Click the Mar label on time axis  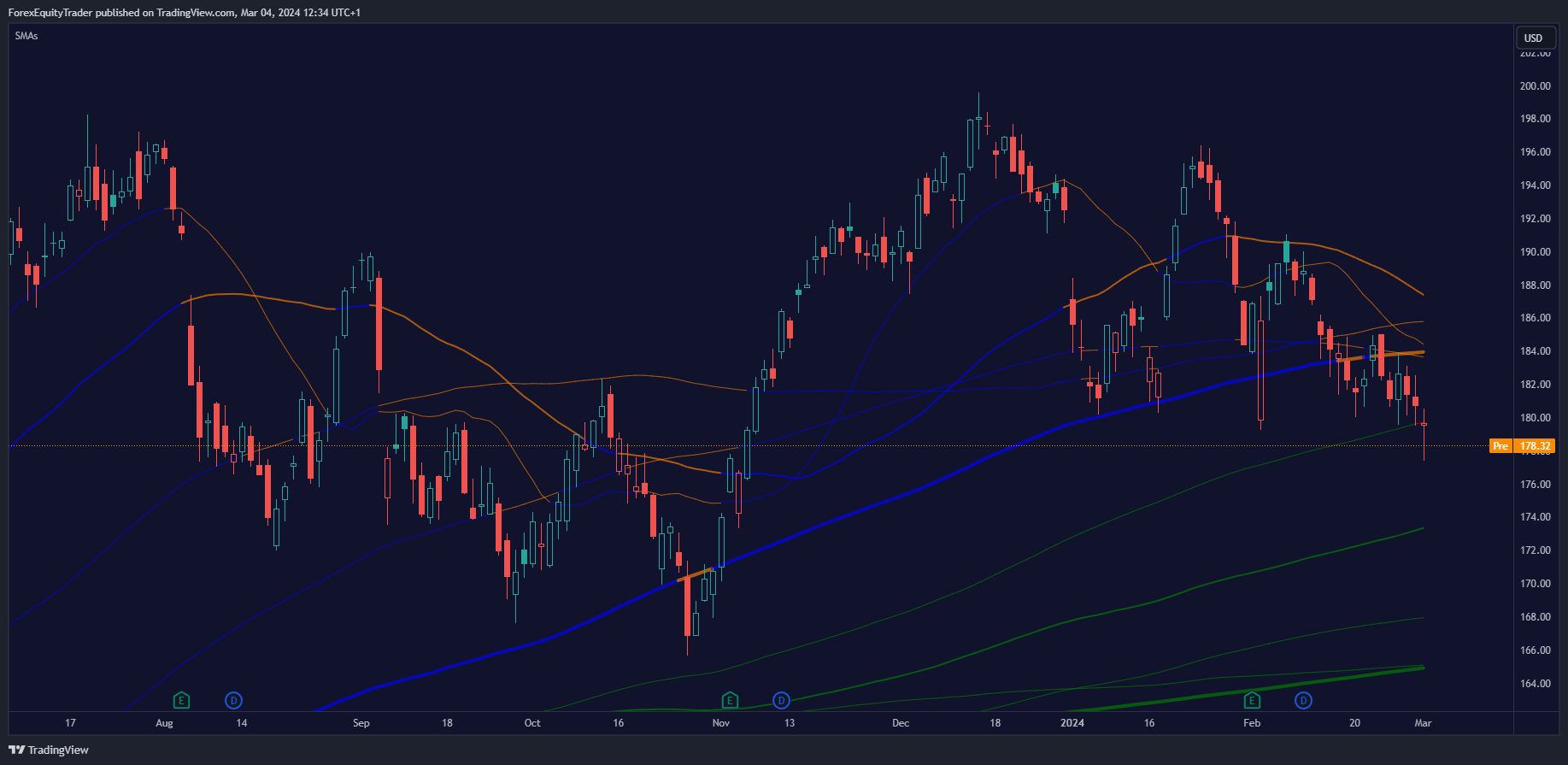(x=1423, y=723)
